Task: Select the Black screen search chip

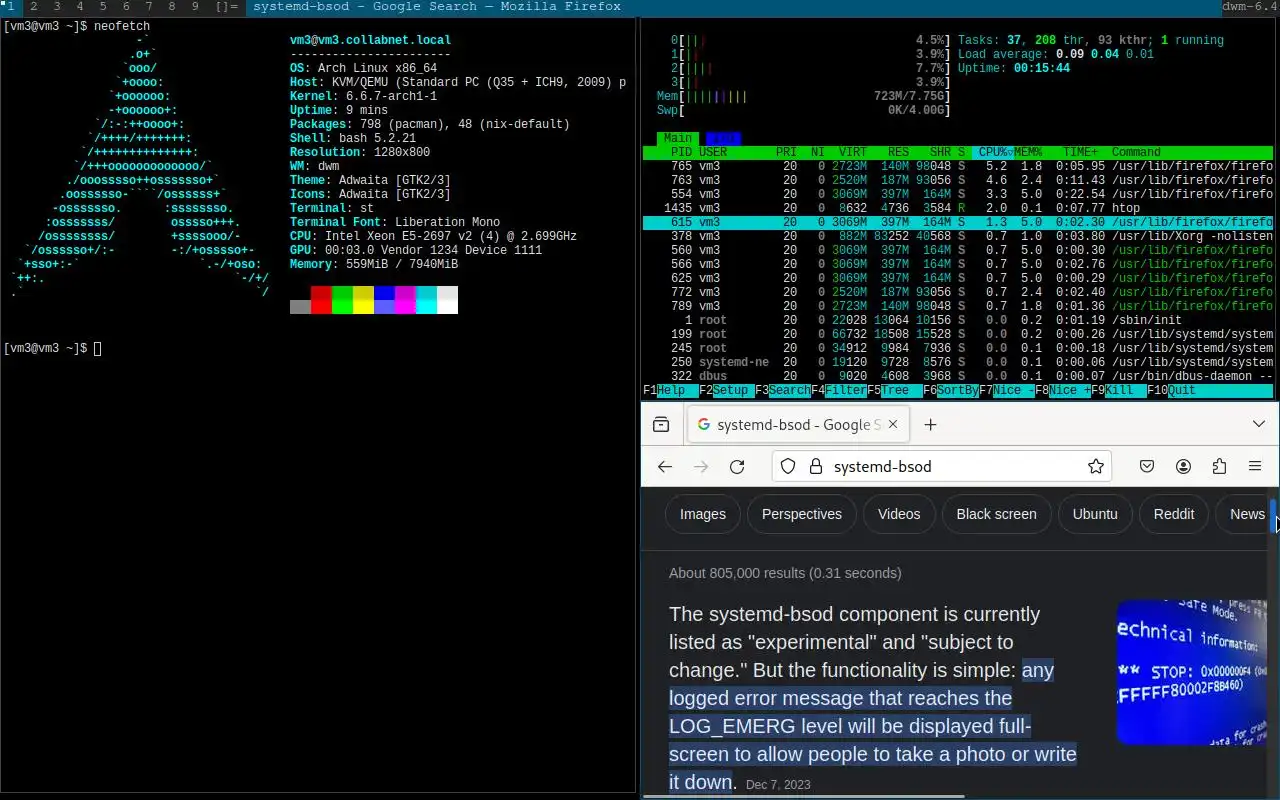Action: 997,514
